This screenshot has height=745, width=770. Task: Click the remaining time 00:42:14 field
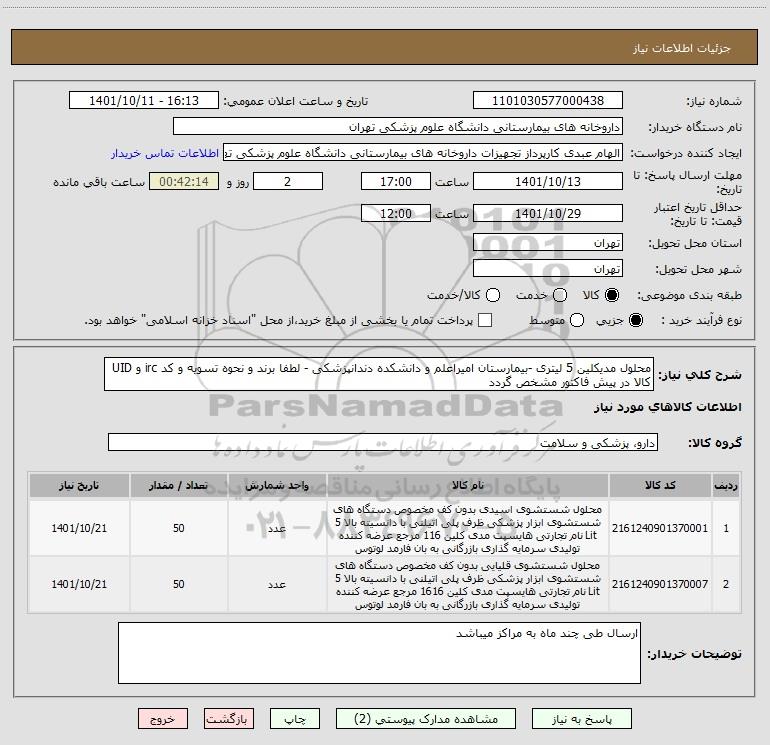coord(184,182)
